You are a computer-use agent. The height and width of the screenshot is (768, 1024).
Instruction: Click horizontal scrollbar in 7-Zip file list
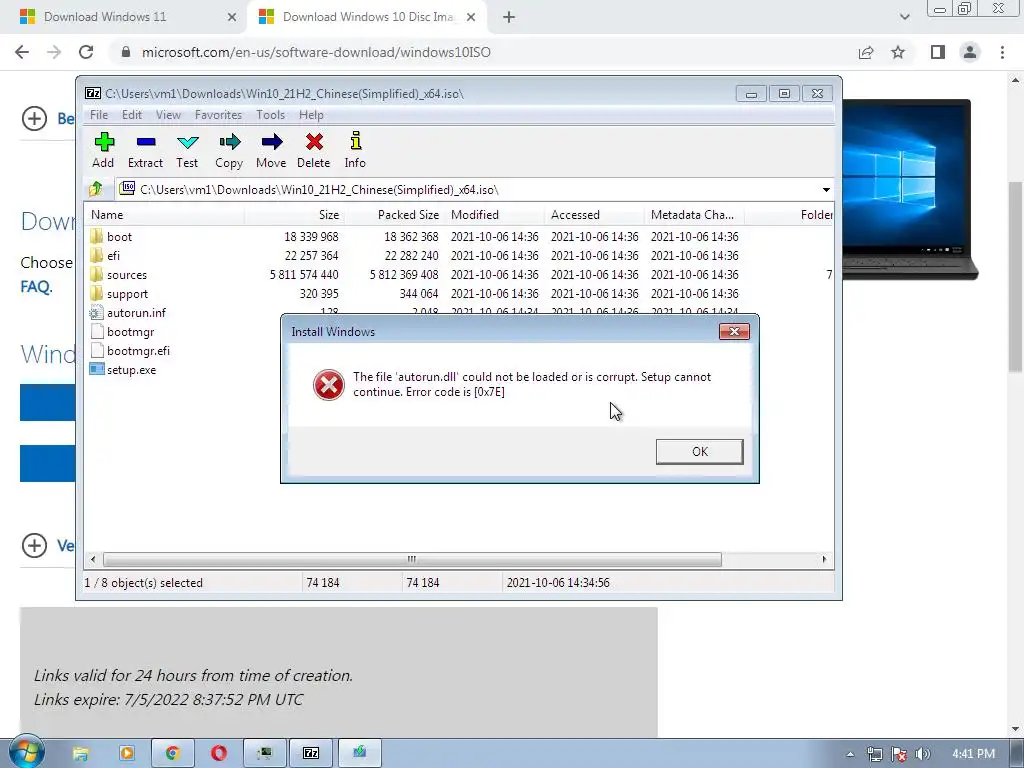tap(412, 560)
